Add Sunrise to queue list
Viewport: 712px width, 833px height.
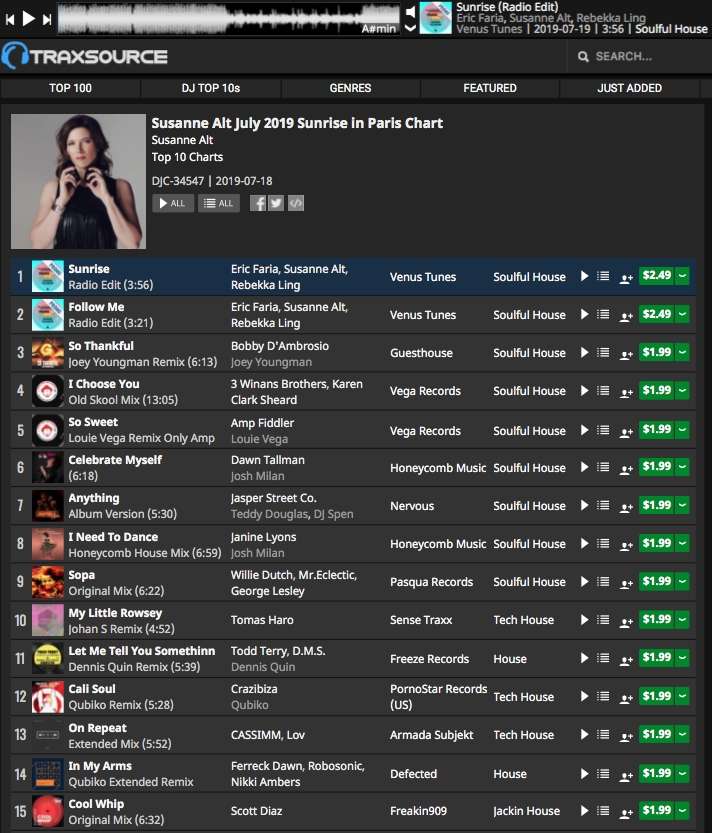tap(603, 276)
